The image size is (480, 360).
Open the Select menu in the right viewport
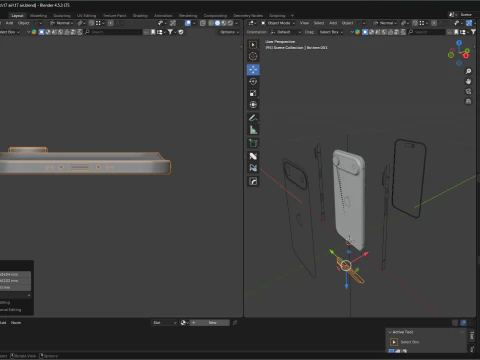319,23
